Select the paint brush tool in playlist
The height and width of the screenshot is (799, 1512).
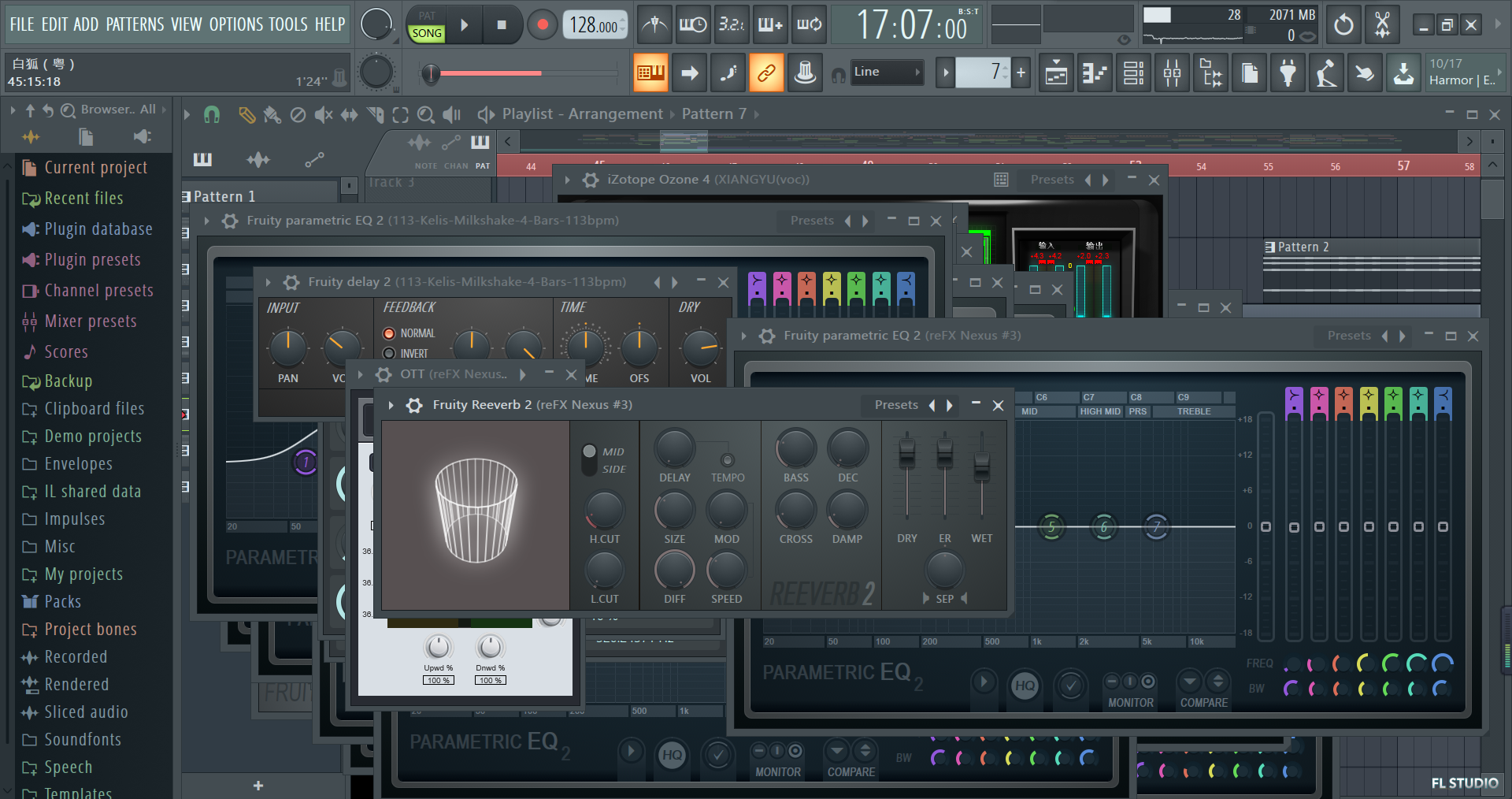272,115
